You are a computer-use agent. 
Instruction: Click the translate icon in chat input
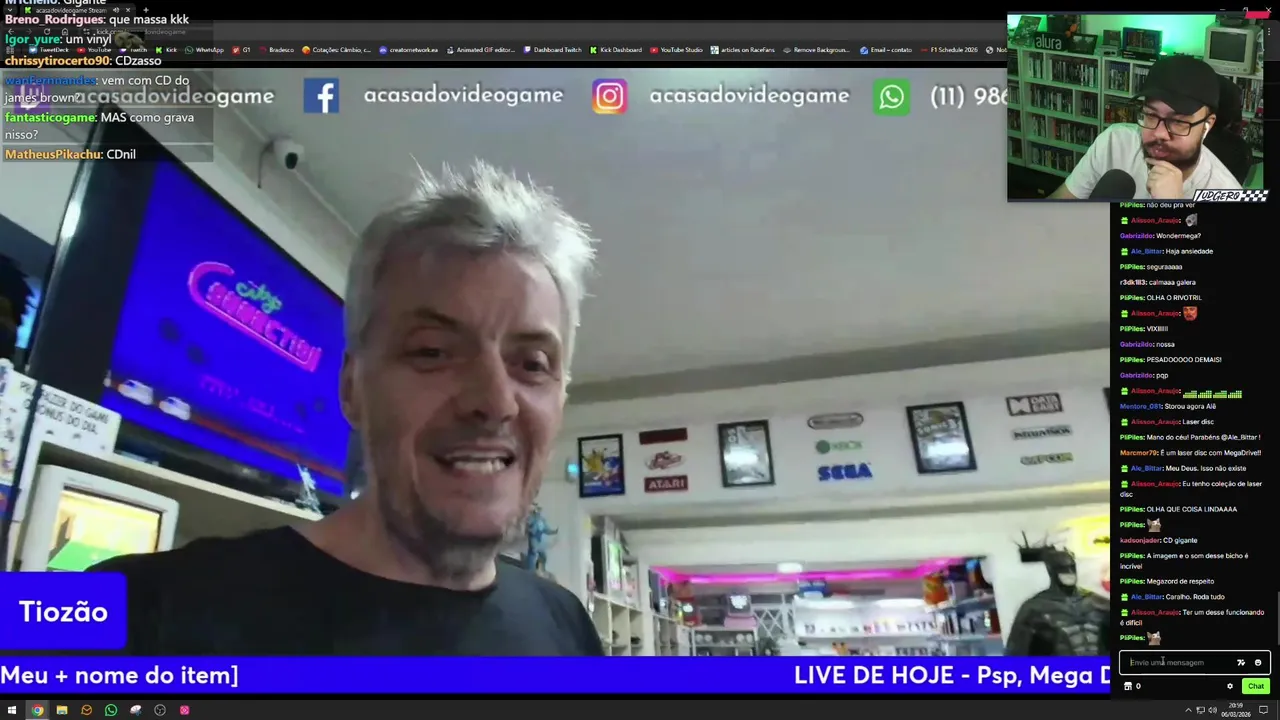1241,662
